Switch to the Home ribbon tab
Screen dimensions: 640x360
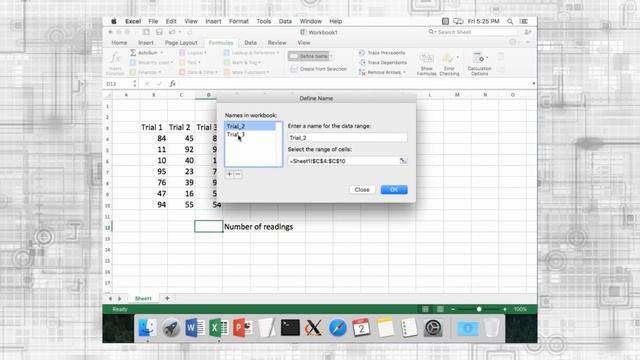coord(119,42)
